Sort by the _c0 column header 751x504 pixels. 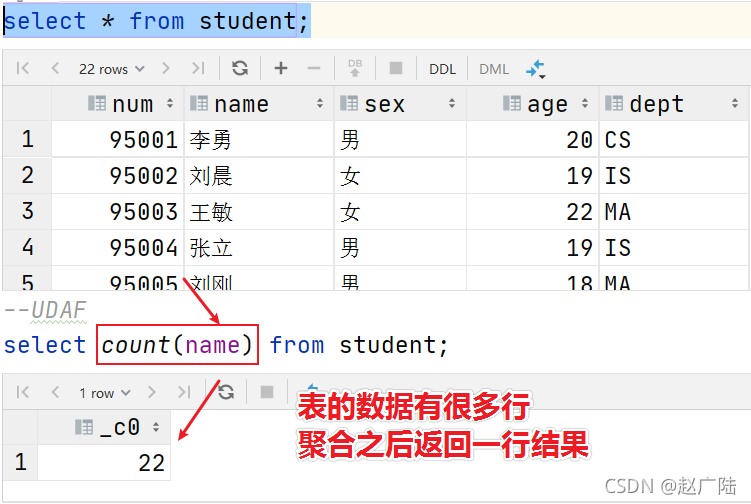(x=104, y=427)
